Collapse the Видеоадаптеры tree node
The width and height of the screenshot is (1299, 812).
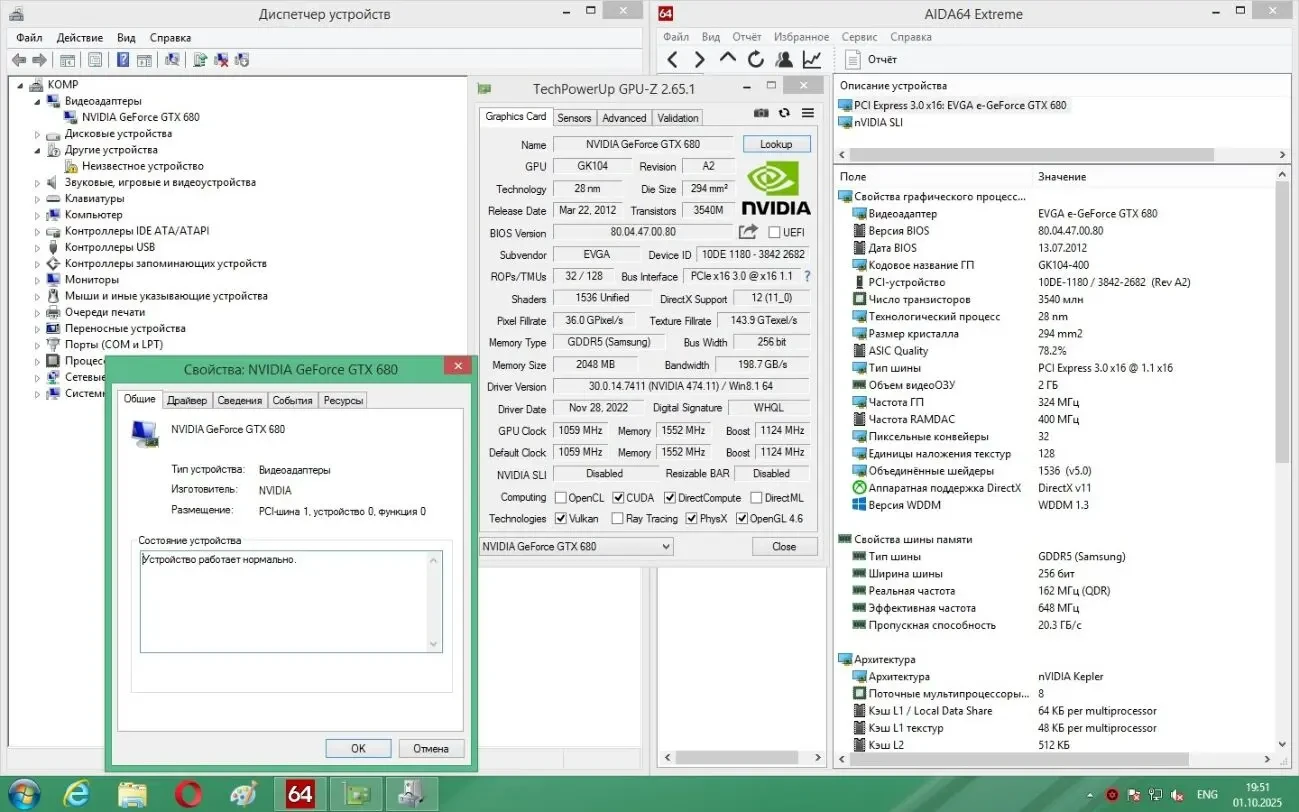point(38,102)
